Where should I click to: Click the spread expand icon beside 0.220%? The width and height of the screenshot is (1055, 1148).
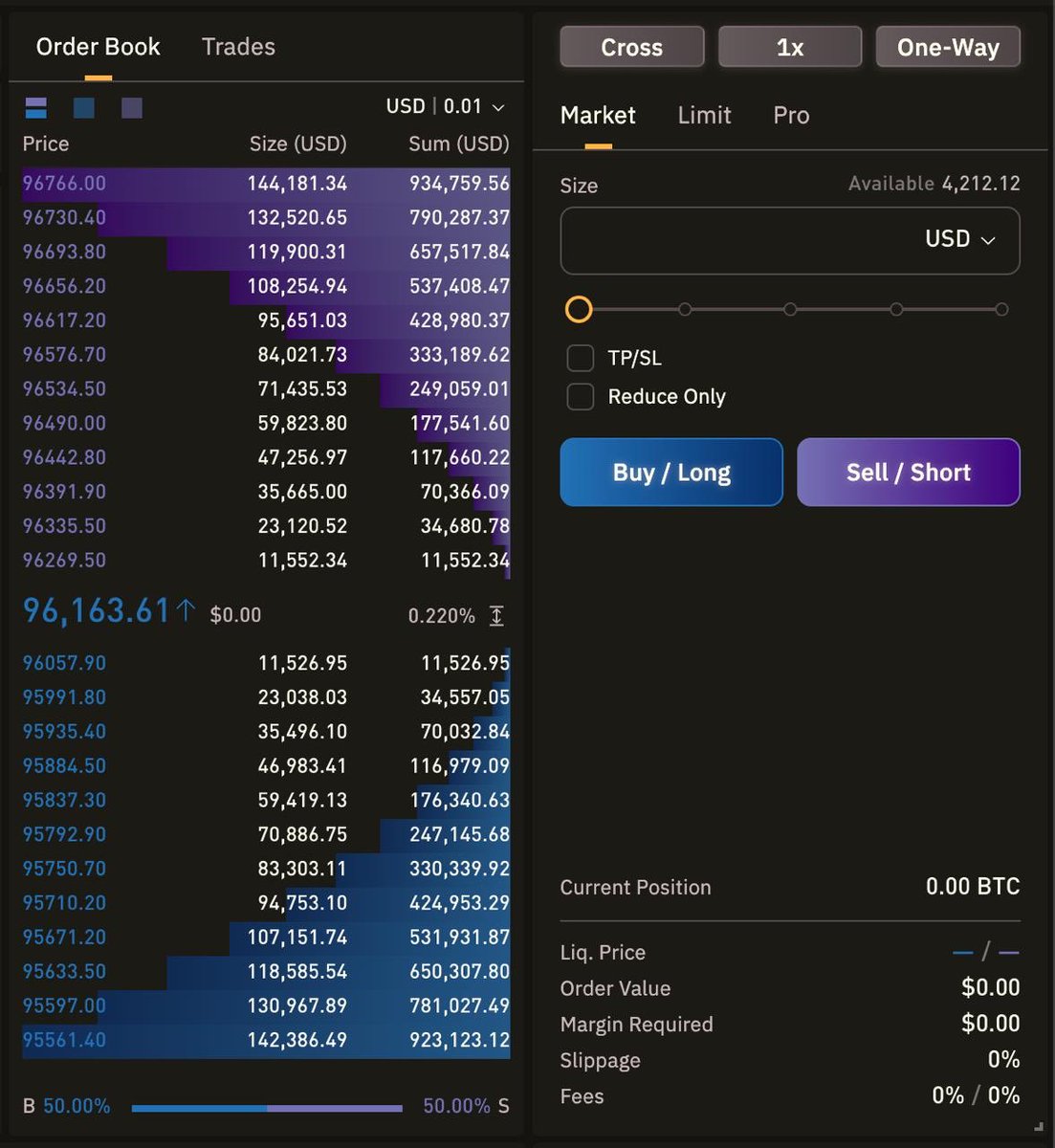click(496, 616)
